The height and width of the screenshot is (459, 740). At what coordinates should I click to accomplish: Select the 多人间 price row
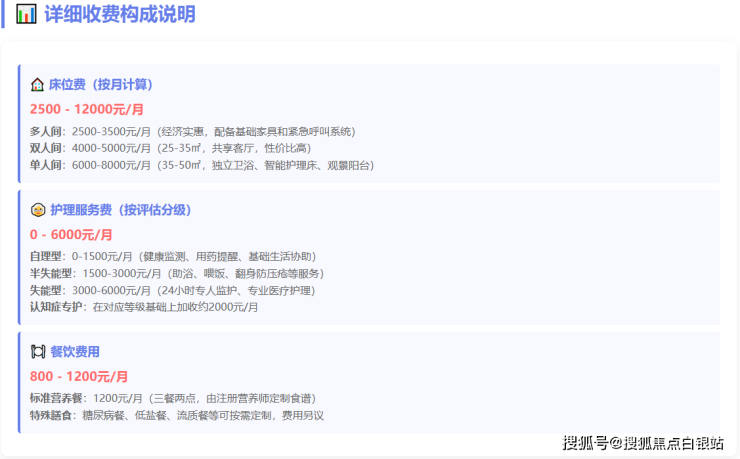tap(193, 132)
